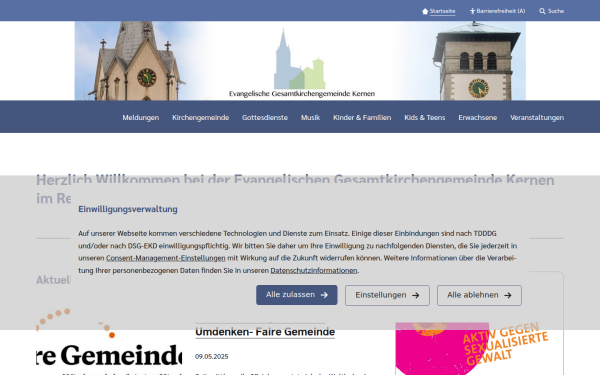The image size is (600, 375).
Task: Open the Gottesdienste menu
Action: pyautogui.click(x=265, y=117)
